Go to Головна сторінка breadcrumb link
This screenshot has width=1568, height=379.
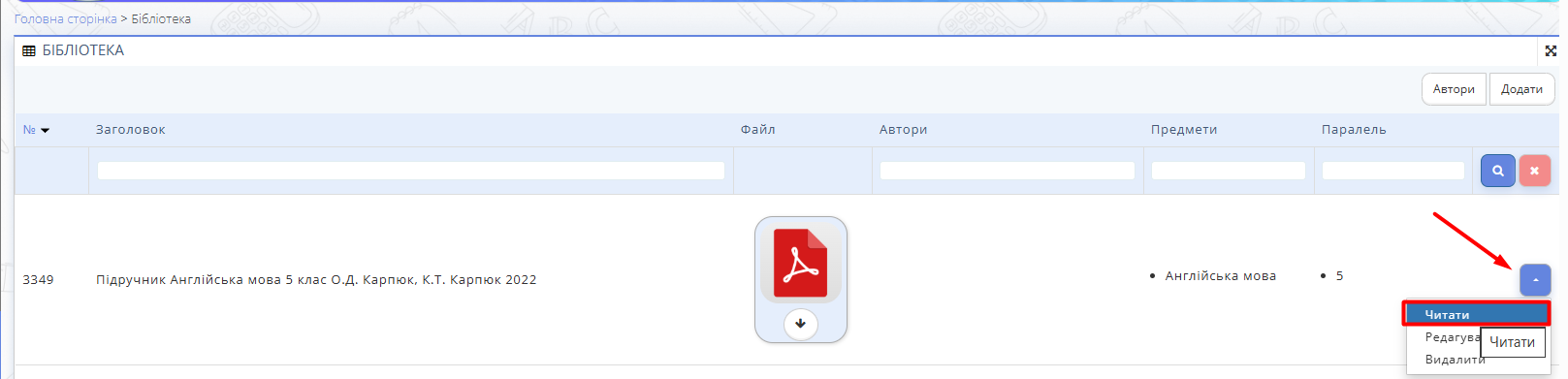(x=65, y=18)
